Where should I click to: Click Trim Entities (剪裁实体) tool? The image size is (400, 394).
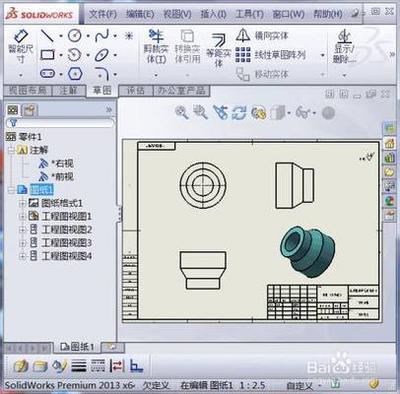coord(156,46)
